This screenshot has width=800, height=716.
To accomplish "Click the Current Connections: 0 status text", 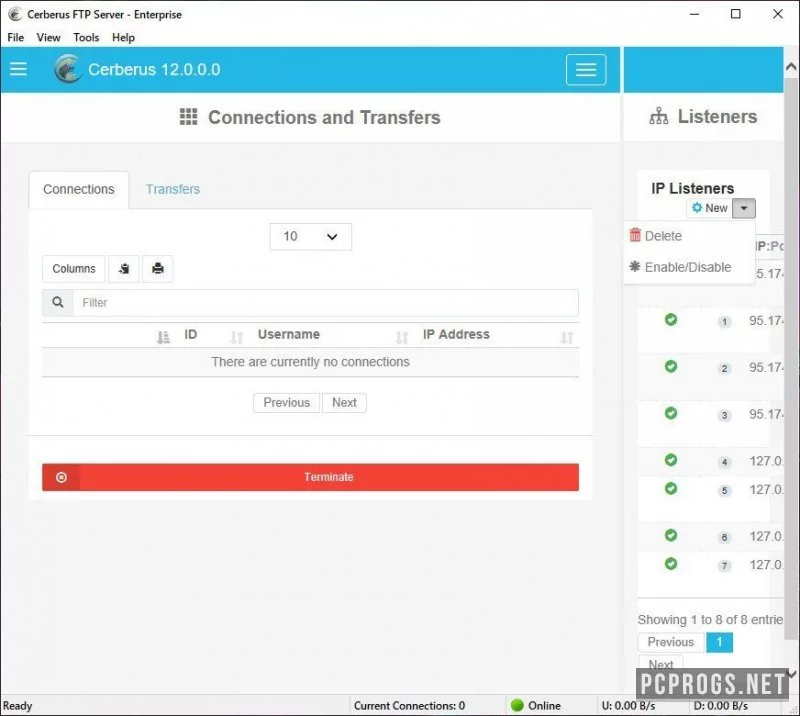I will click(409, 706).
